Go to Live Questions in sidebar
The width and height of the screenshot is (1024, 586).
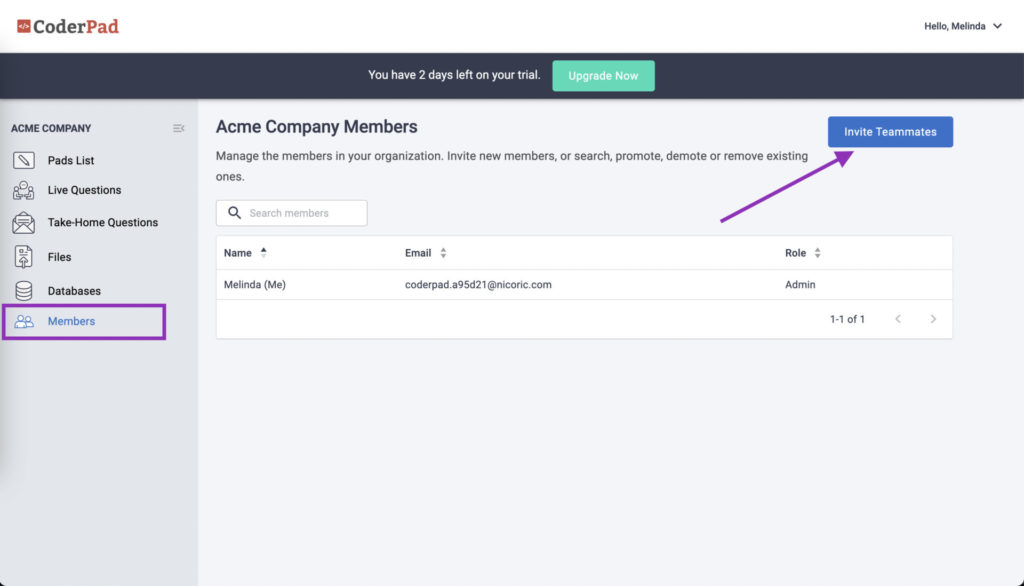84,190
